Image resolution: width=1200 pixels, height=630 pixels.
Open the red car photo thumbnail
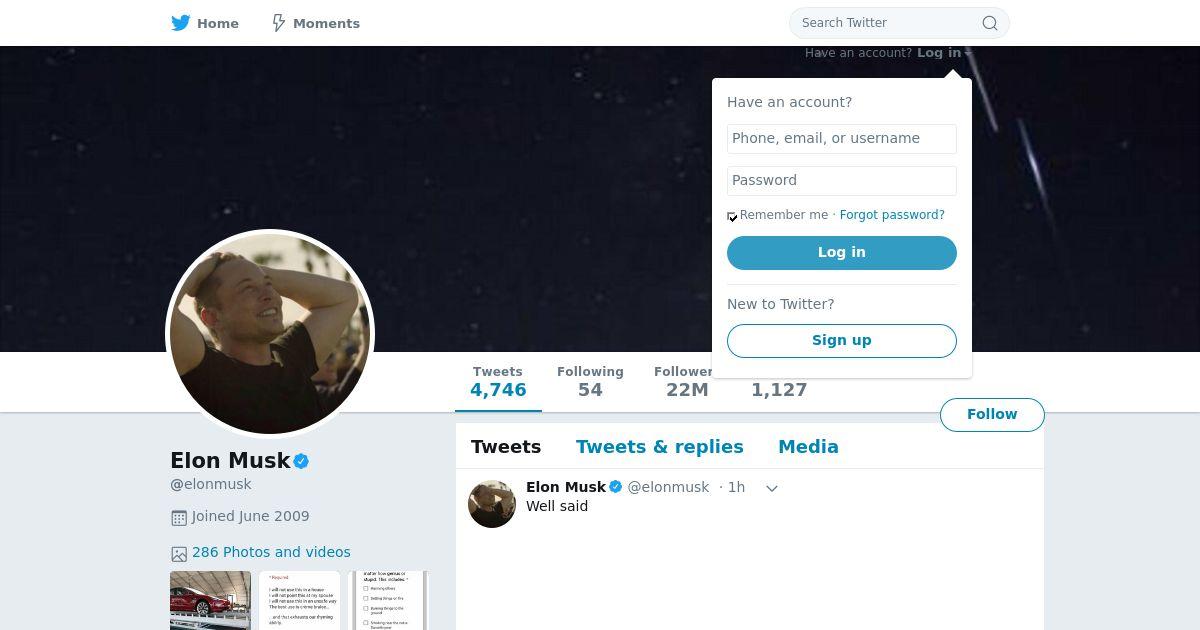click(x=210, y=601)
